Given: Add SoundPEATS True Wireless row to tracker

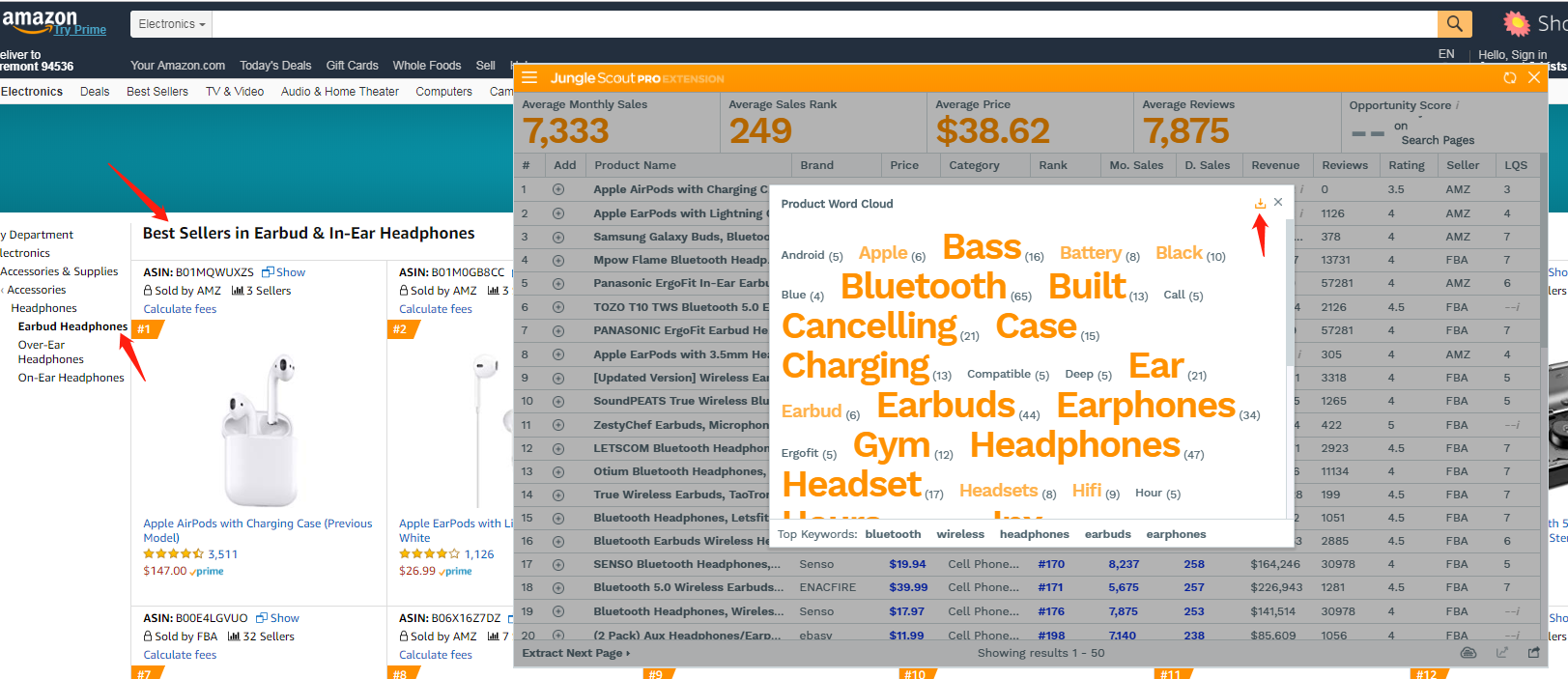Looking at the screenshot, I should [558, 401].
